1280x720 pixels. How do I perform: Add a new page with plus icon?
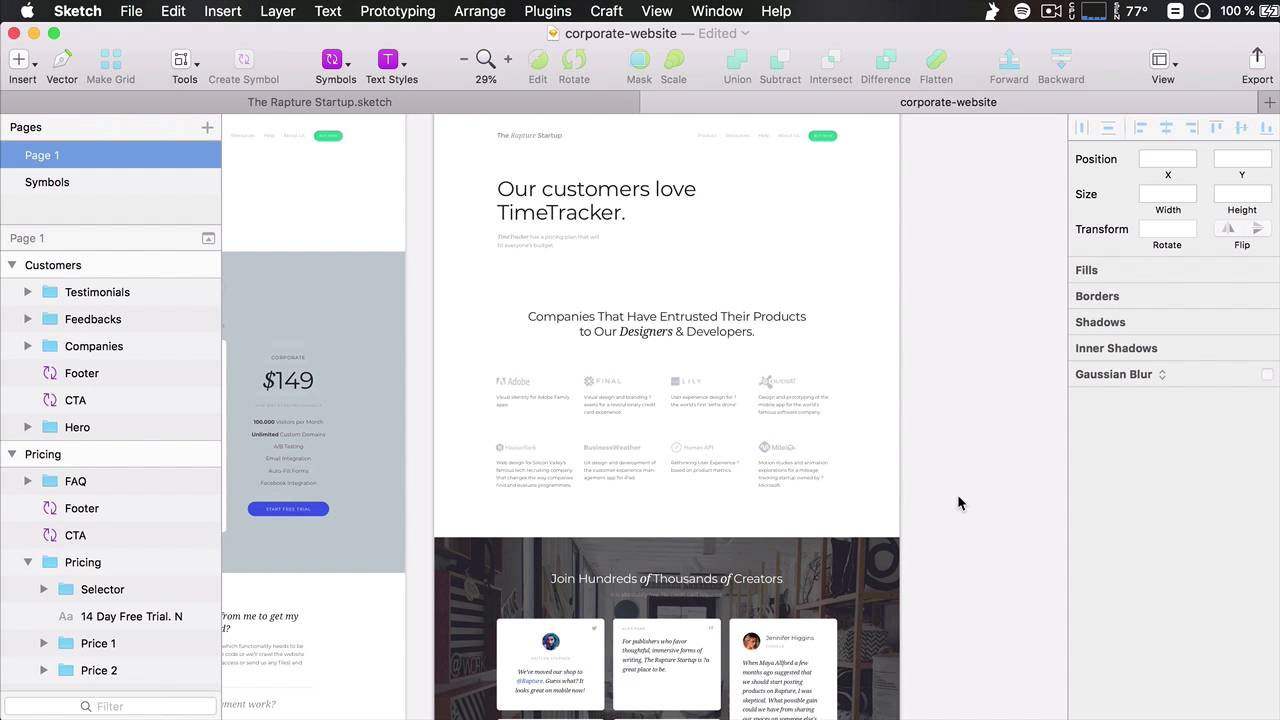click(207, 127)
